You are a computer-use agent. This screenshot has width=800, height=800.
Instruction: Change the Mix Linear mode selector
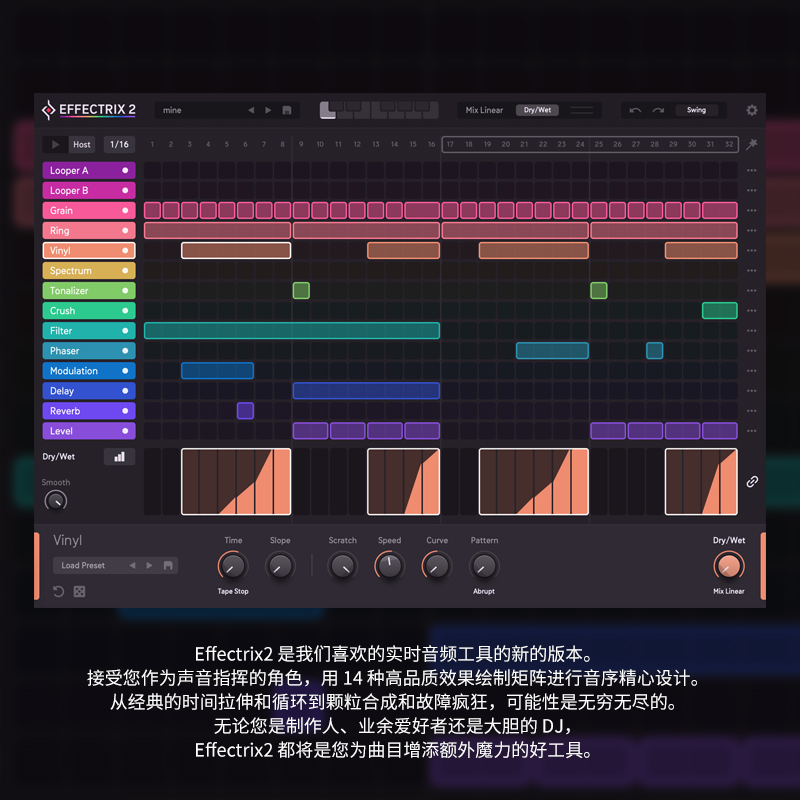pyautogui.click(x=484, y=110)
